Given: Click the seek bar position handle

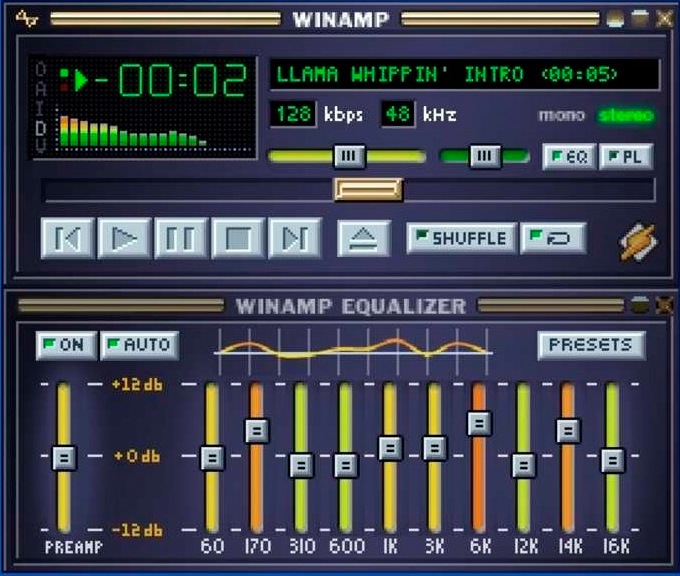Looking at the screenshot, I should point(368,190).
